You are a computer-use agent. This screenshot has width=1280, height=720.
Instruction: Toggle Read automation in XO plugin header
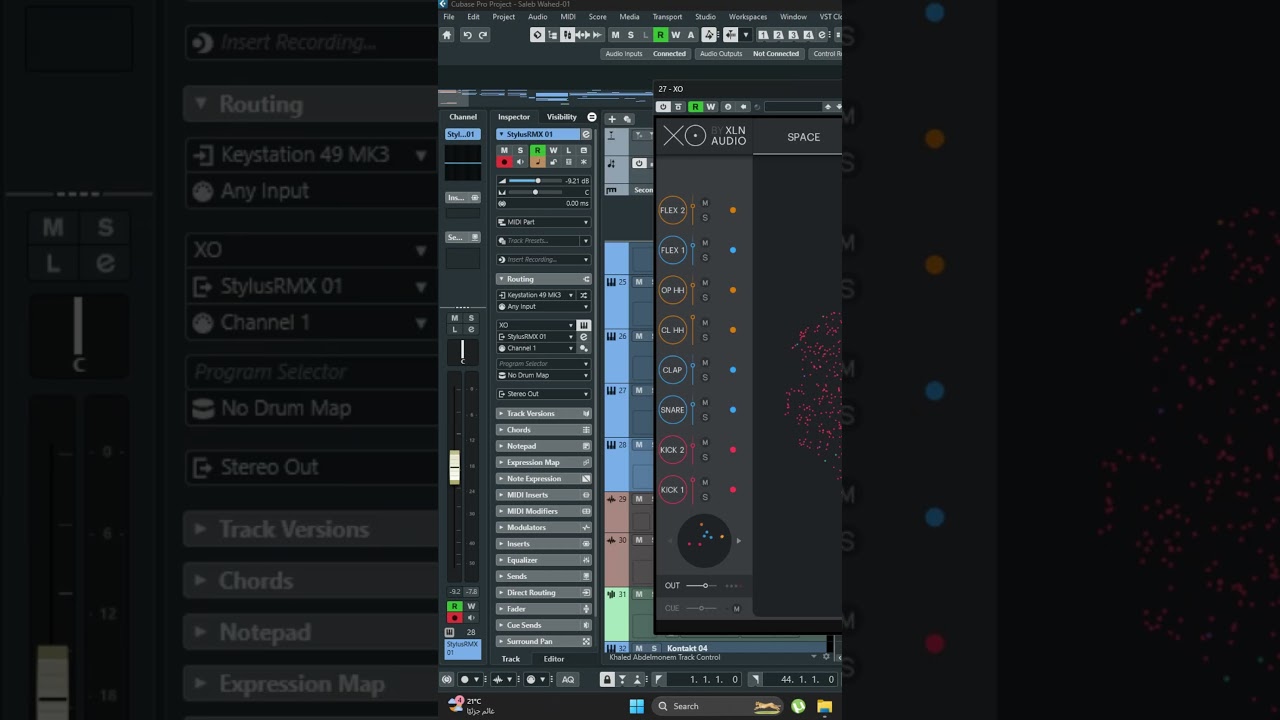coord(695,107)
